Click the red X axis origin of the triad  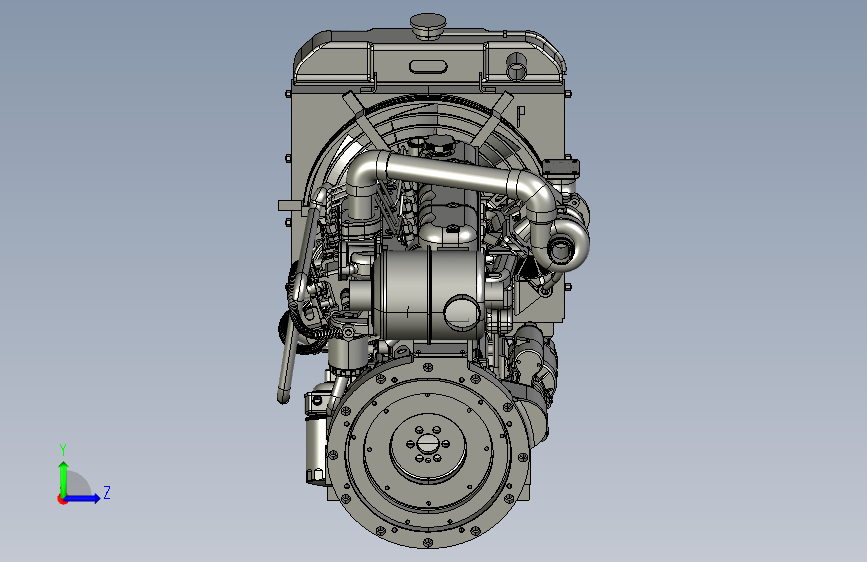pos(62,499)
